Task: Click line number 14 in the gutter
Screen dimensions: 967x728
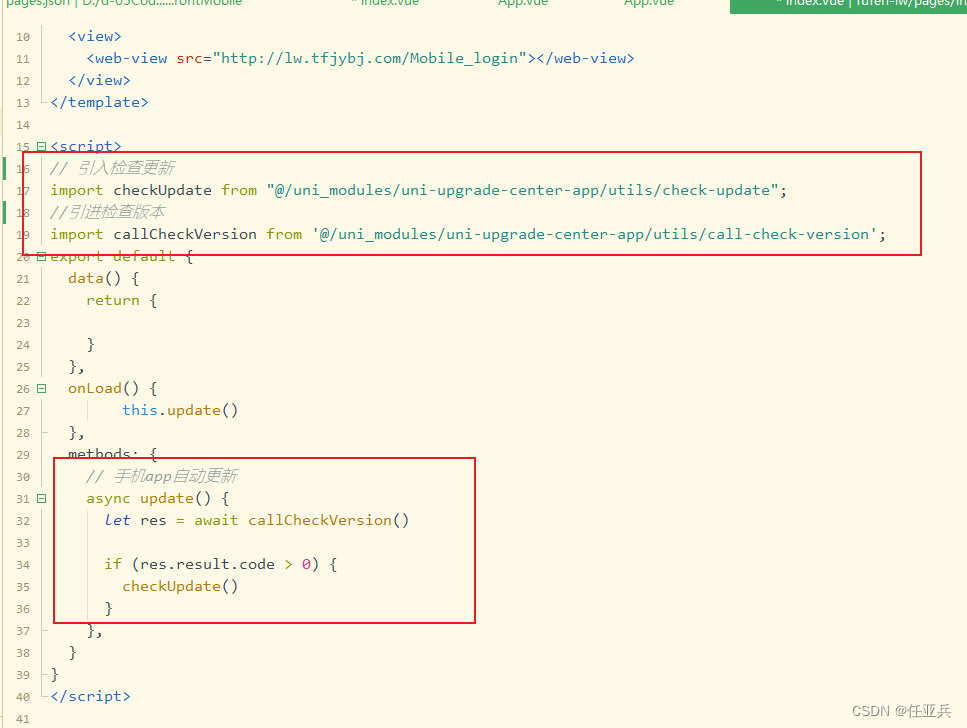Action: click(x=23, y=125)
